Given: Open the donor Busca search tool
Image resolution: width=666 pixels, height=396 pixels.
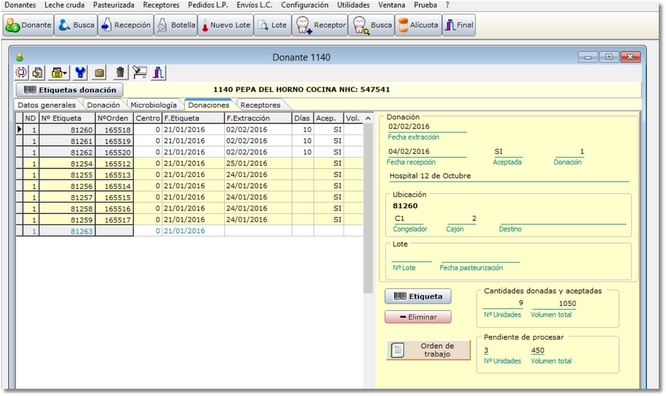Looking at the screenshot, I should tap(76, 25).
